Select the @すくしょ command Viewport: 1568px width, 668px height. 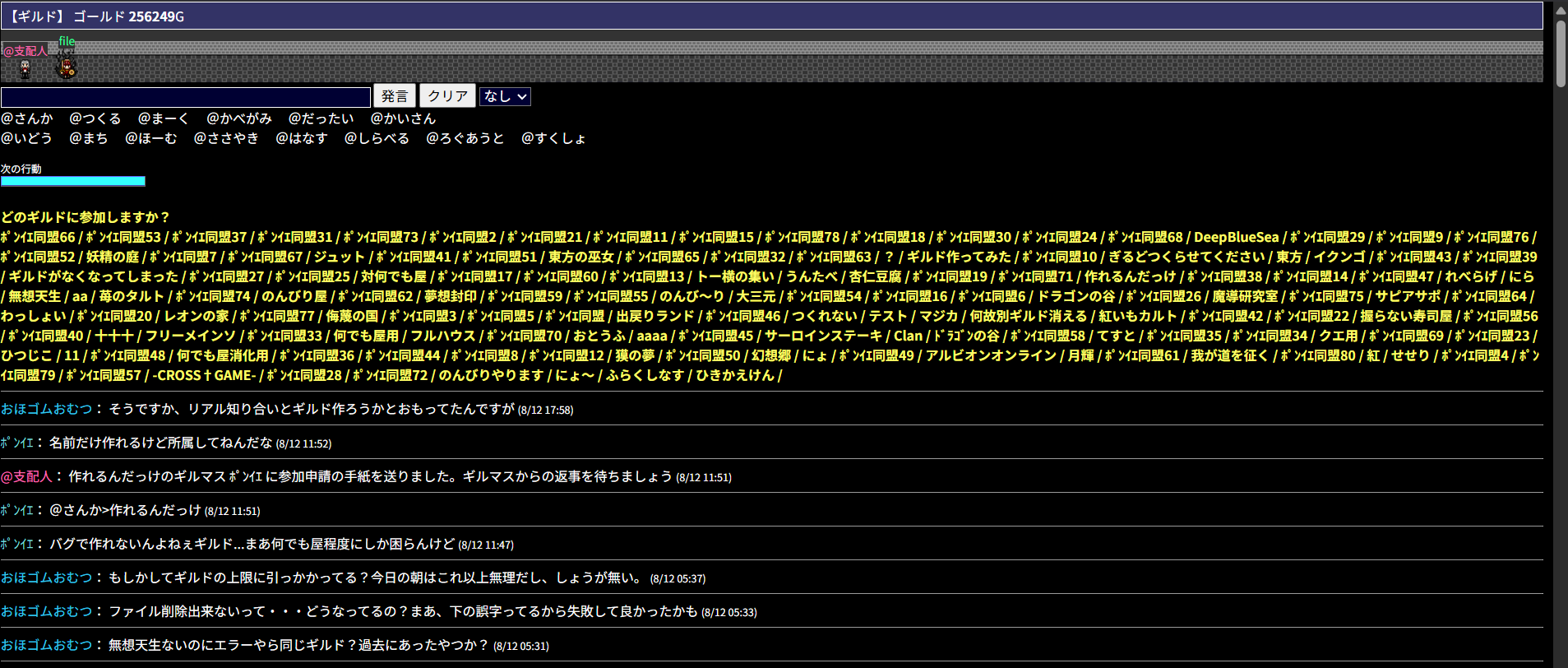point(553,138)
